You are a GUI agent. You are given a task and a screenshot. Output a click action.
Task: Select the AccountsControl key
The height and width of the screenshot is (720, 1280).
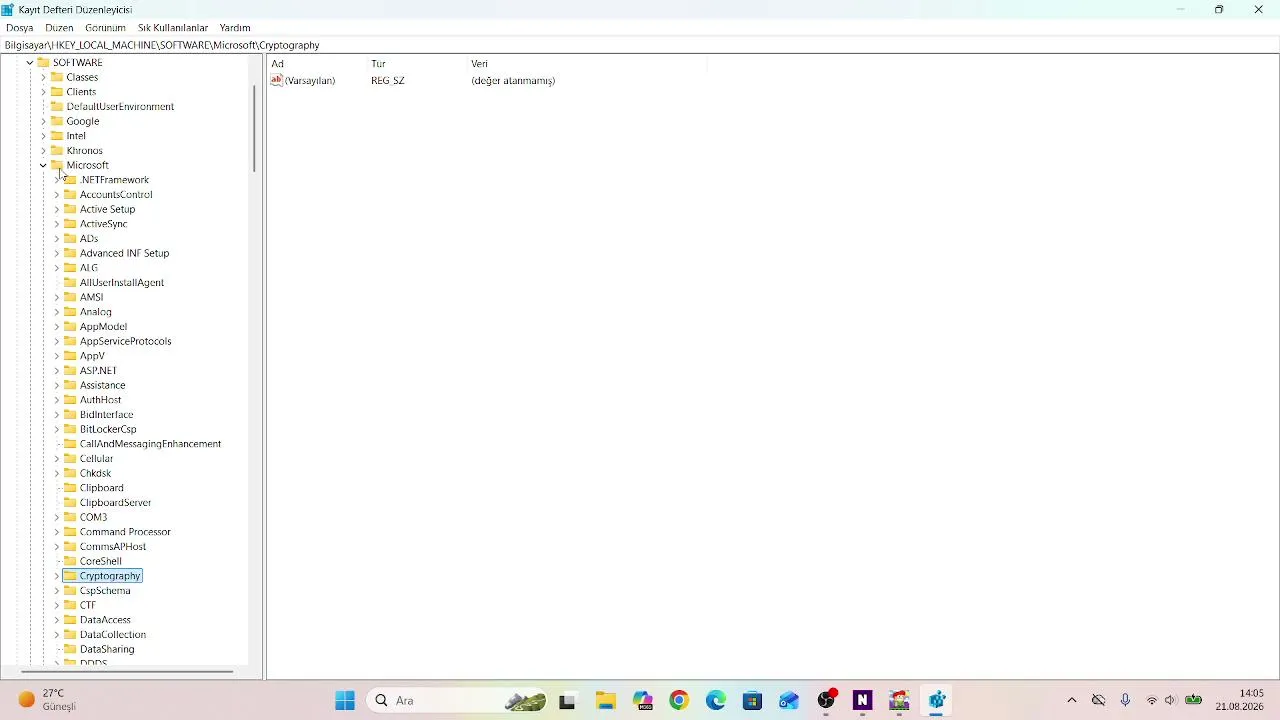pos(116,195)
